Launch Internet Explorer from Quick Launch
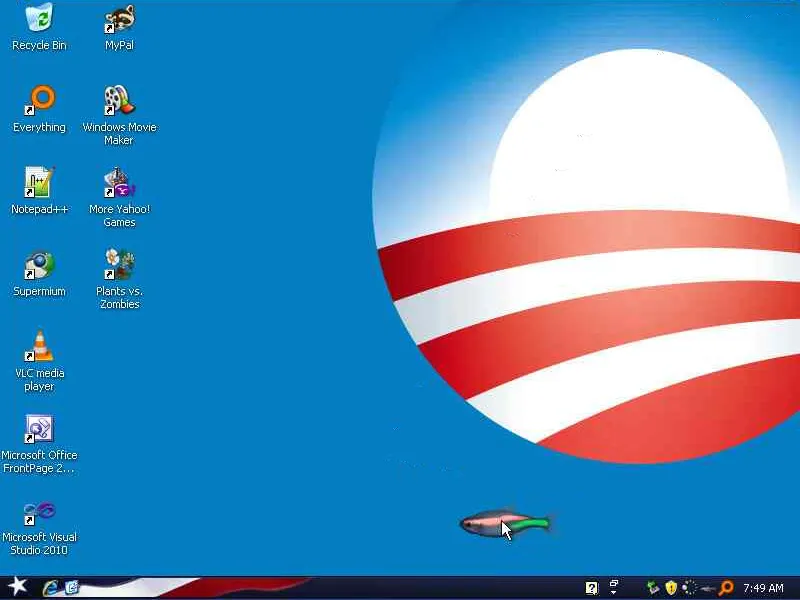This screenshot has height=600, width=800. [50, 588]
